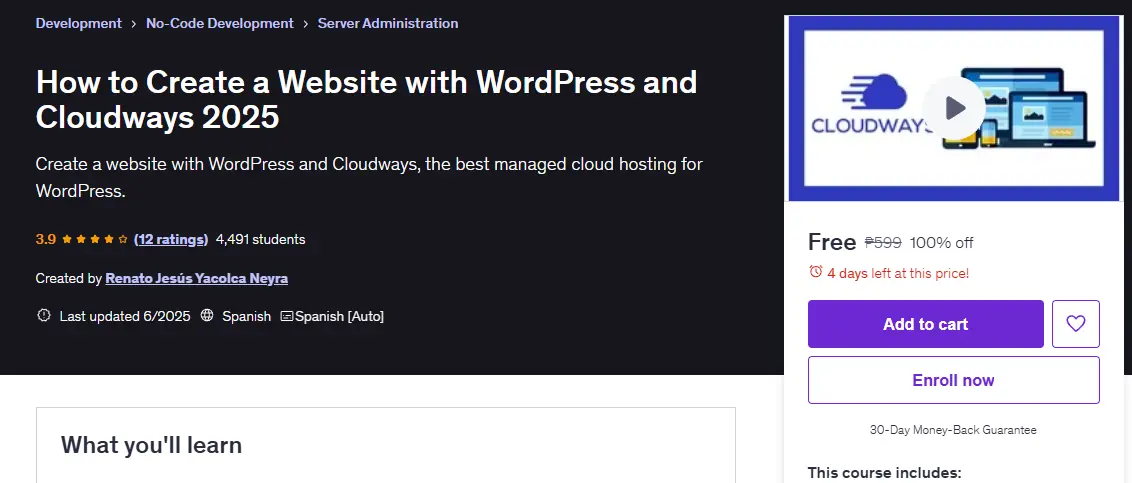Click the course preview thumbnail image

(954, 108)
